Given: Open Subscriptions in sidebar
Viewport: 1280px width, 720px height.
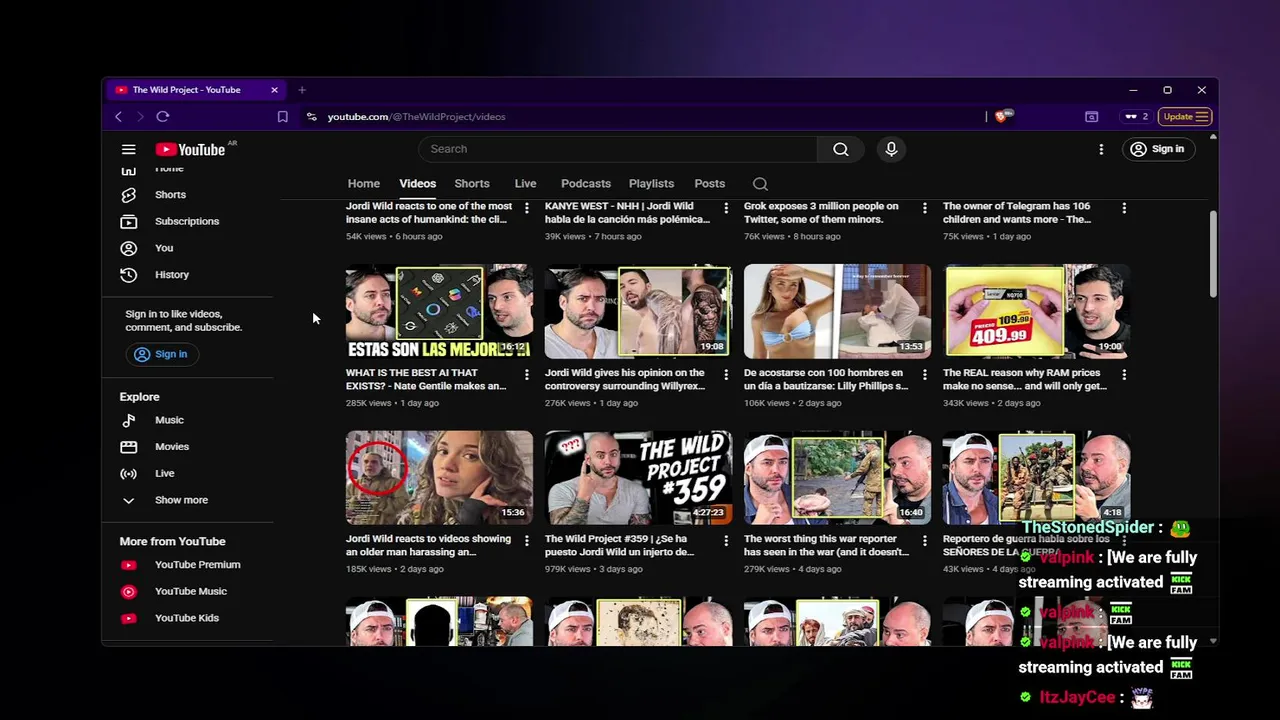Looking at the screenshot, I should coord(186,221).
